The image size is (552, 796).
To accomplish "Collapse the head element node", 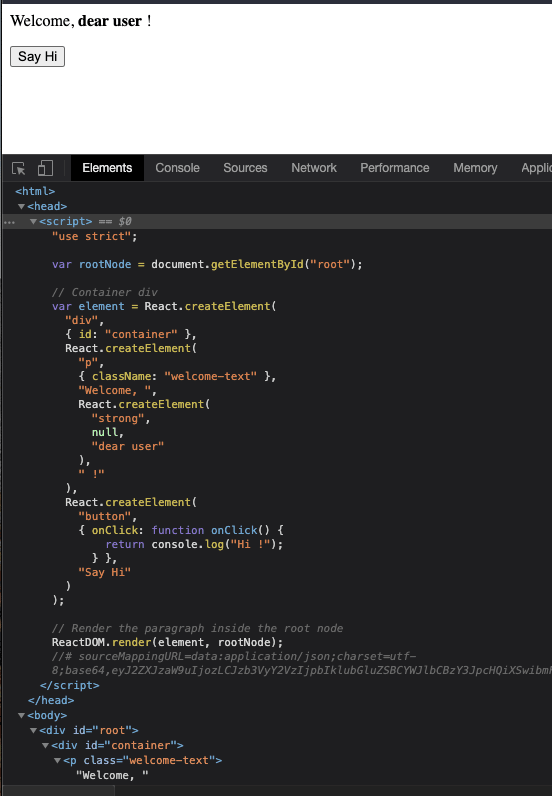I will coord(21,207).
